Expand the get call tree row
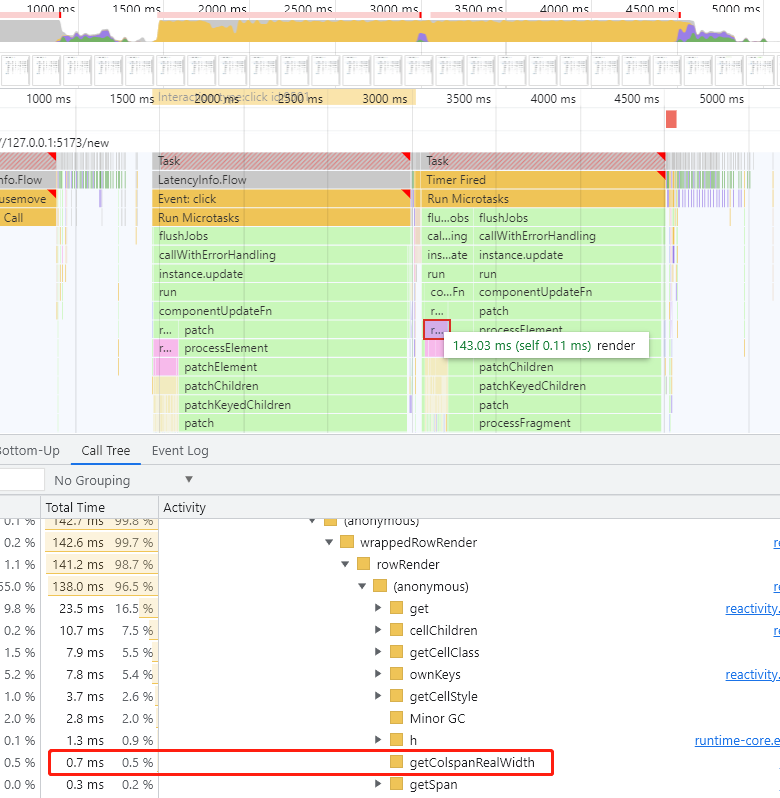Screen dimensions: 780x798 coord(378,608)
